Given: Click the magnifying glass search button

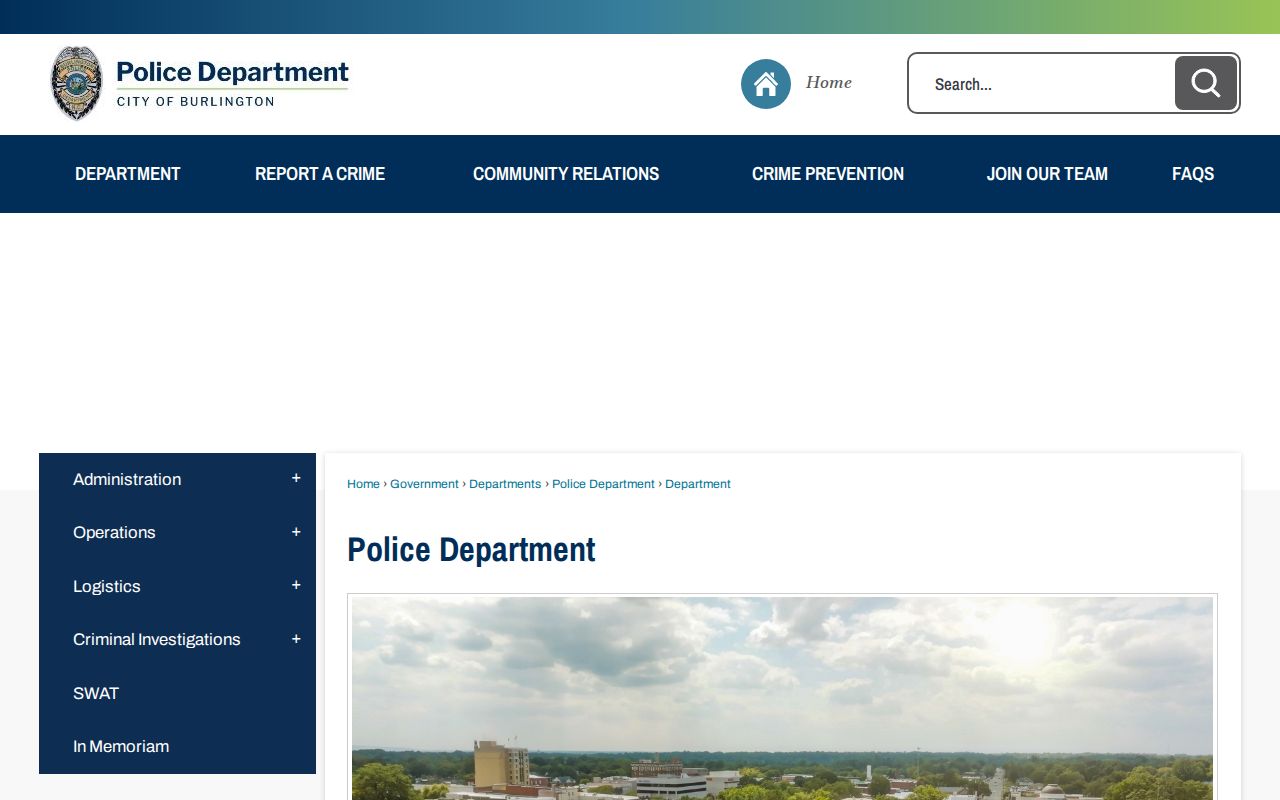Looking at the screenshot, I should (1206, 83).
